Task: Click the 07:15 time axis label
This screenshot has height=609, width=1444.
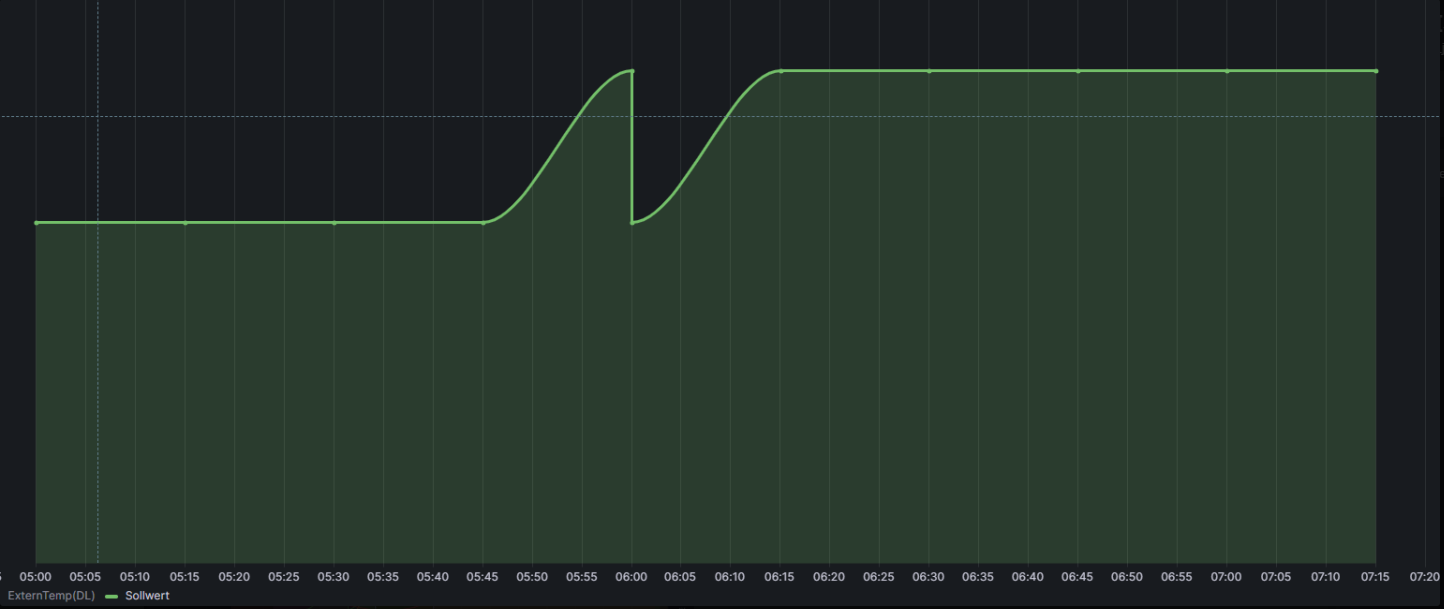Action: (x=1376, y=577)
